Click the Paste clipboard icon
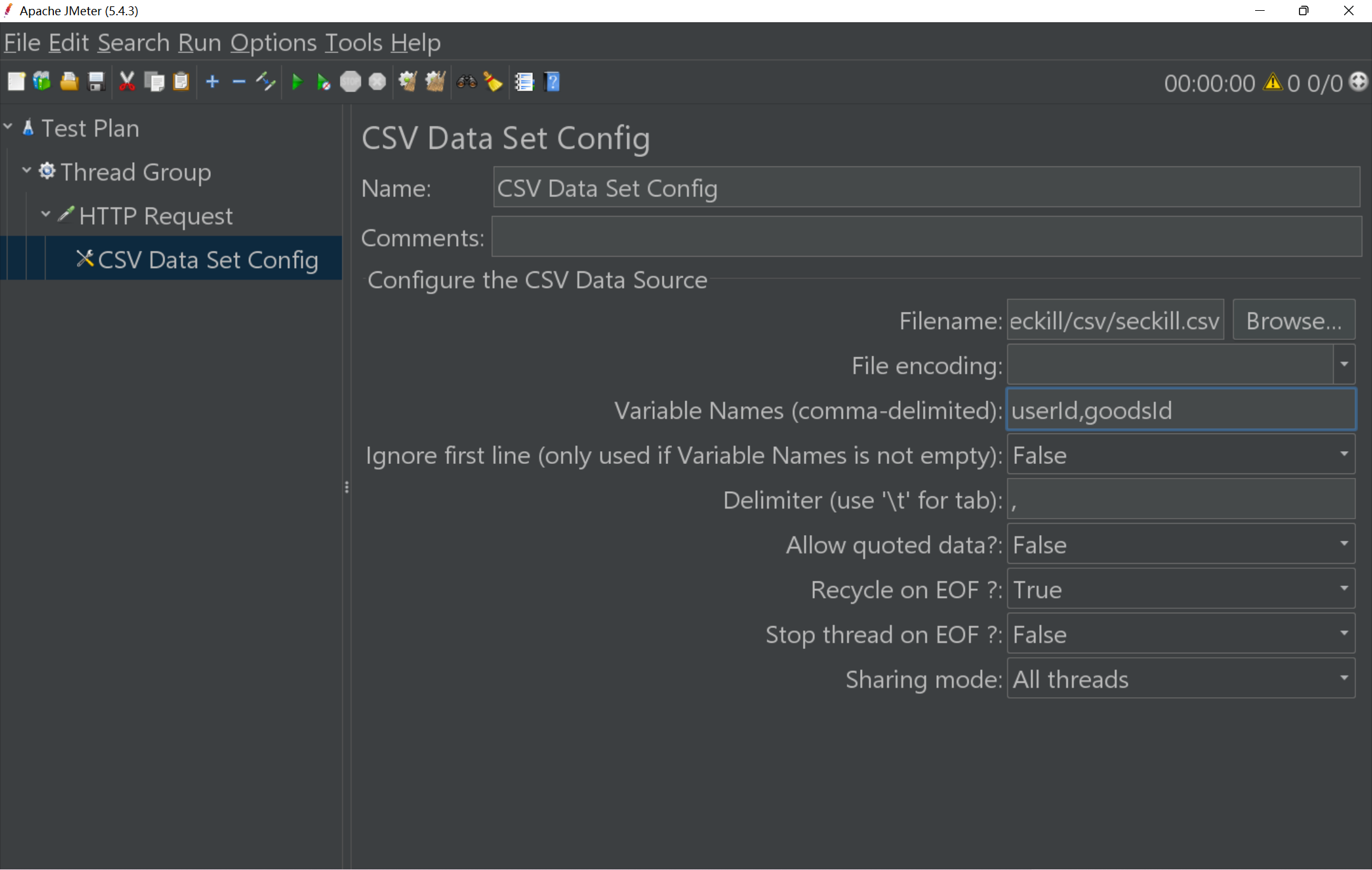This screenshot has height=870, width=1372. (182, 82)
